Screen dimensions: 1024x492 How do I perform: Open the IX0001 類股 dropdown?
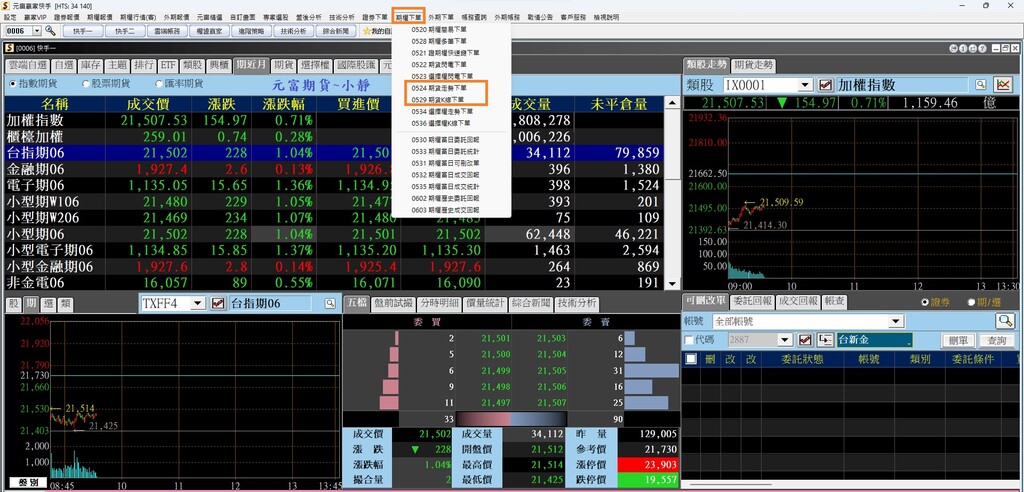(x=805, y=85)
